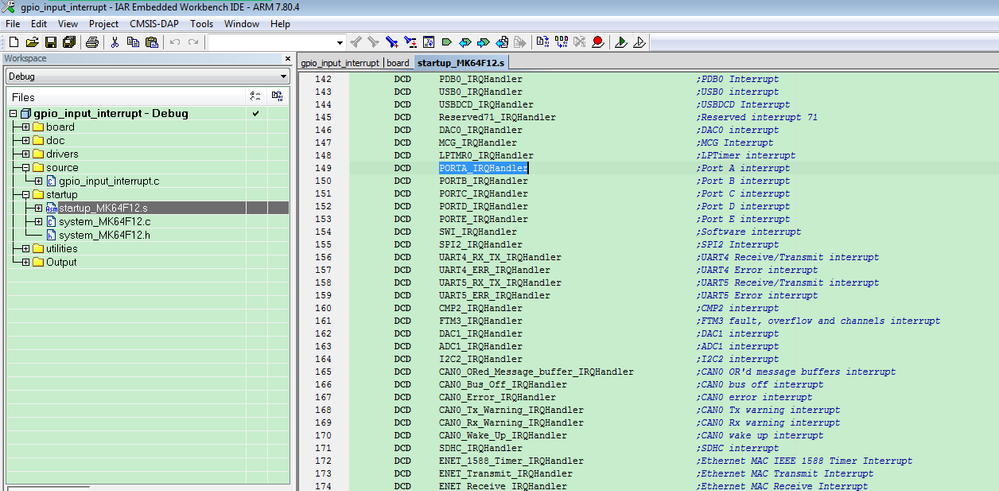This screenshot has height=491, width=999.
Task: Build the project with the Make icon
Action: tap(561, 43)
